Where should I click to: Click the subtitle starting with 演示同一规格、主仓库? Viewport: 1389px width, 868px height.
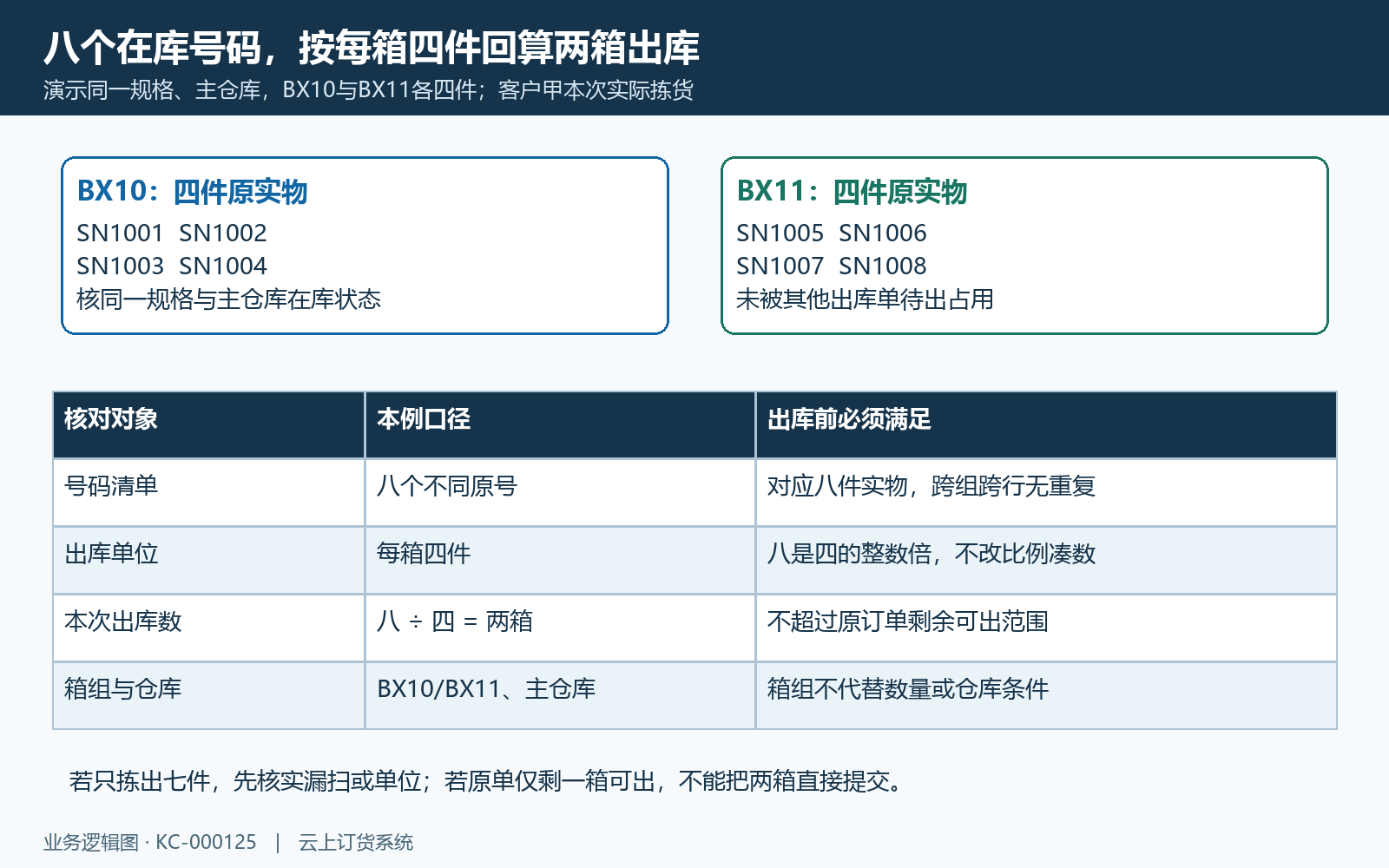[368, 90]
